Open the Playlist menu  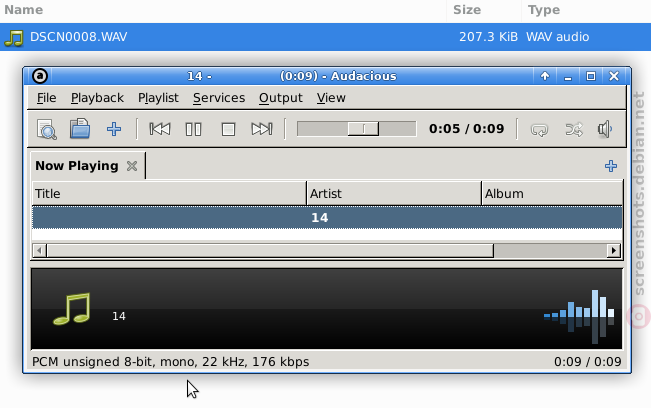tap(158, 98)
